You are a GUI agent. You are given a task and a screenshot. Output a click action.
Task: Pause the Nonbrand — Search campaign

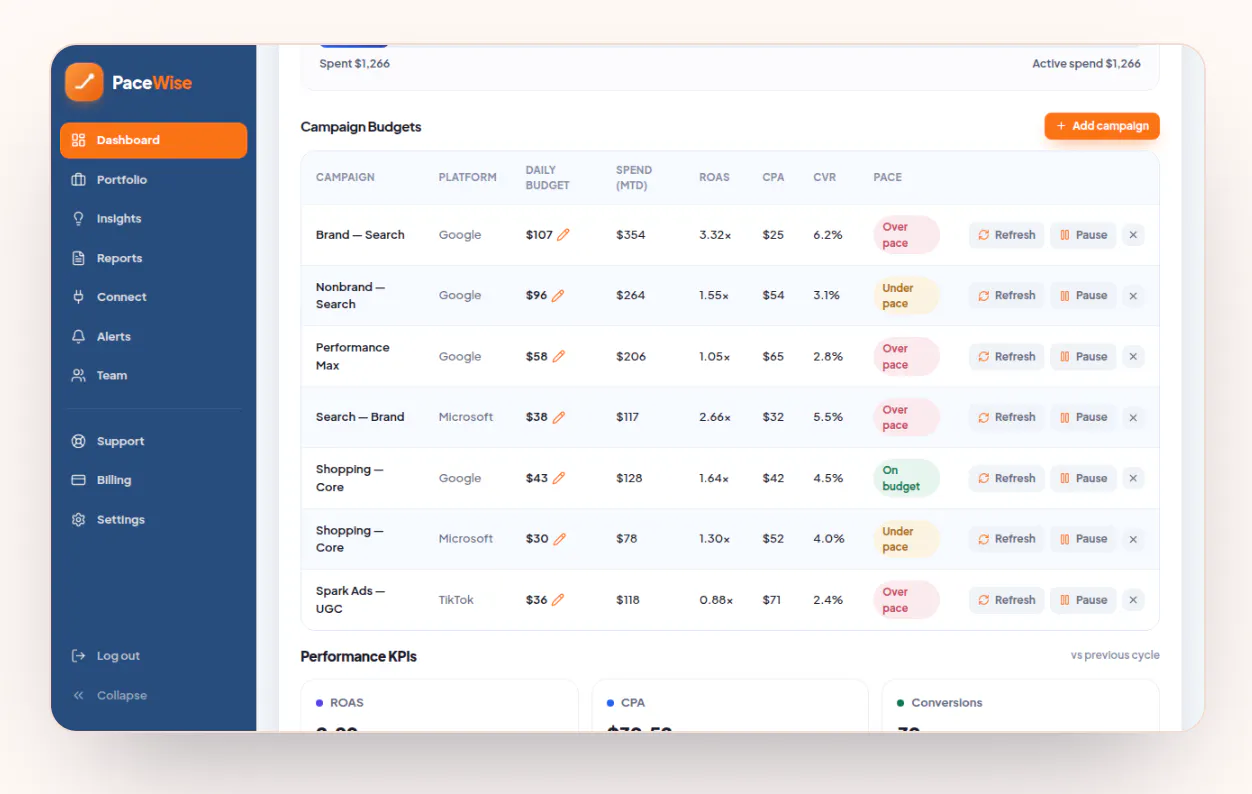point(1083,296)
